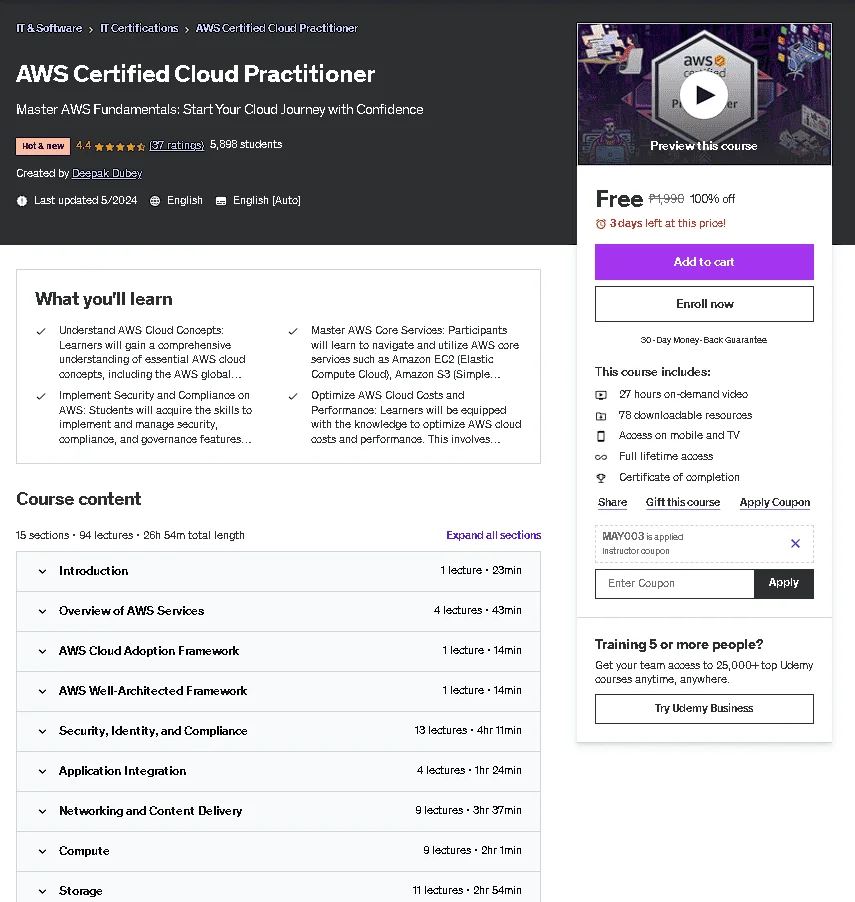The image size is (855, 902).
Task: Click breadcrumb arrow after IT & Software
Action: click(x=91, y=29)
